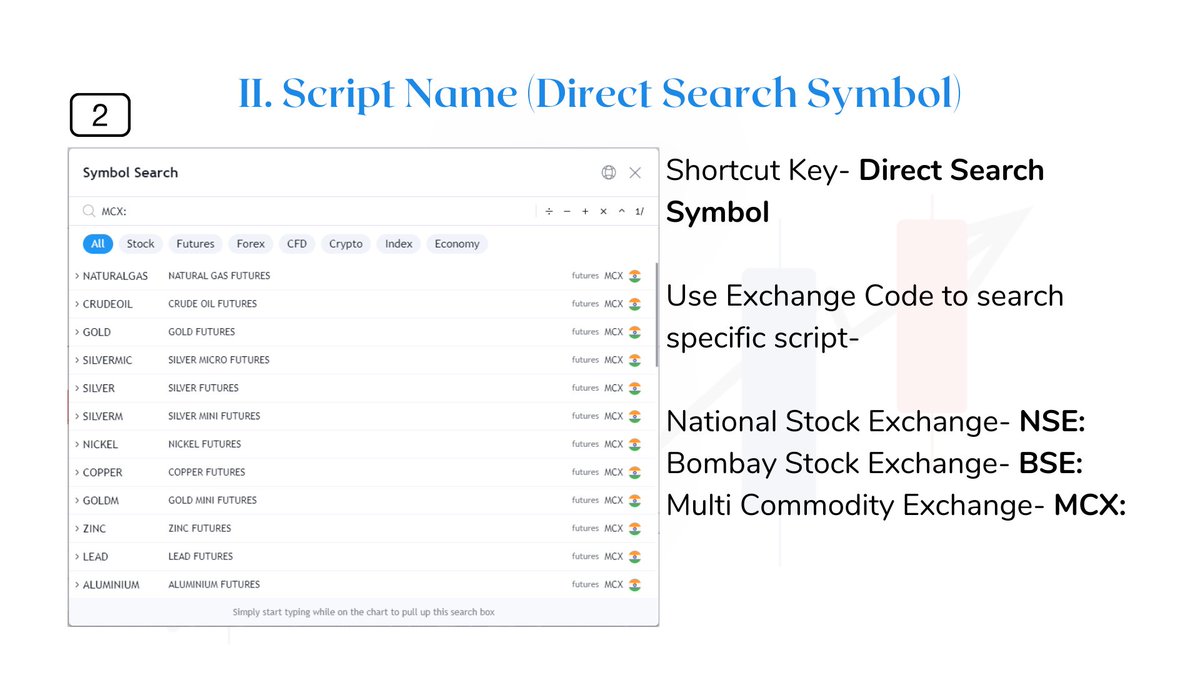The height and width of the screenshot is (675, 1200).
Task: Select NATURAL GAS FUTURES description
Action: [219, 276]
